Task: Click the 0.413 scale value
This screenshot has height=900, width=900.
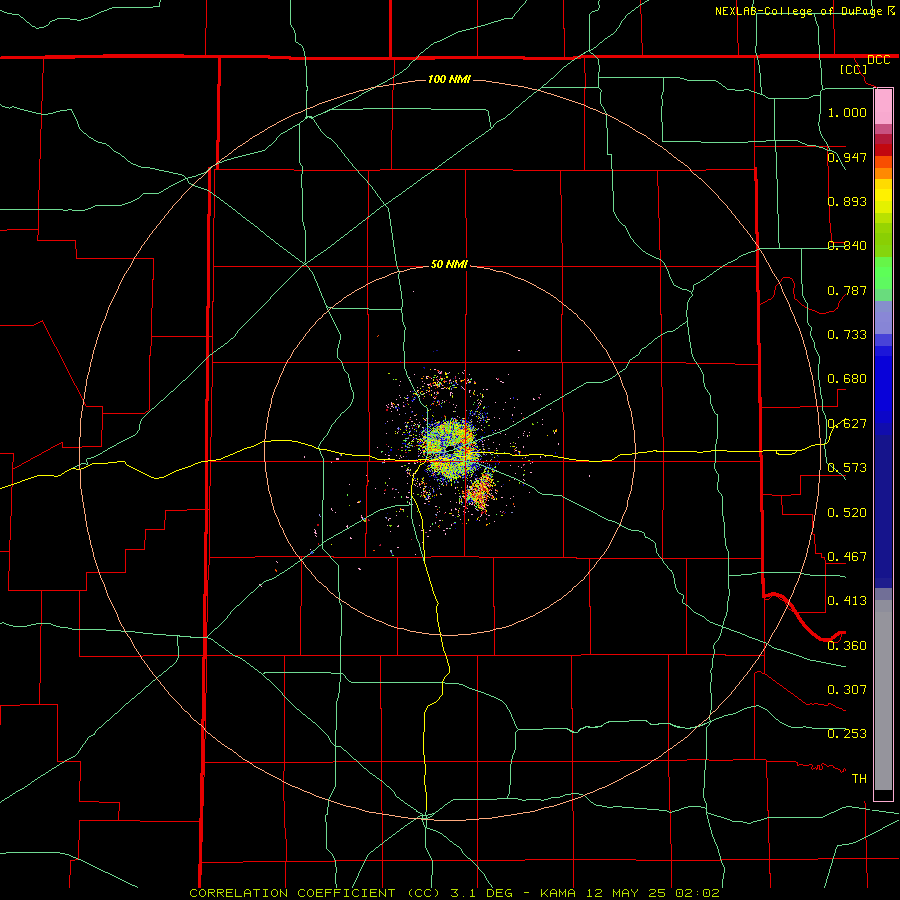Action: (x=847, y=601)
